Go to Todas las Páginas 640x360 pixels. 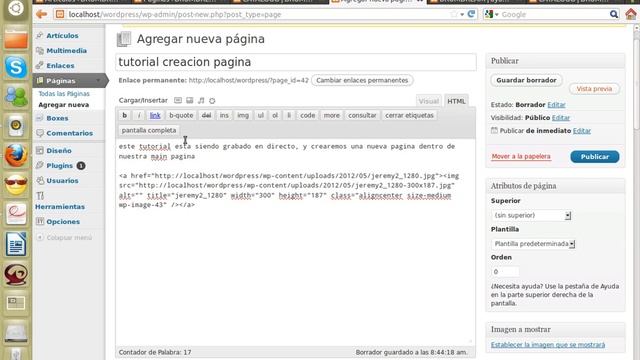(64, 94)
